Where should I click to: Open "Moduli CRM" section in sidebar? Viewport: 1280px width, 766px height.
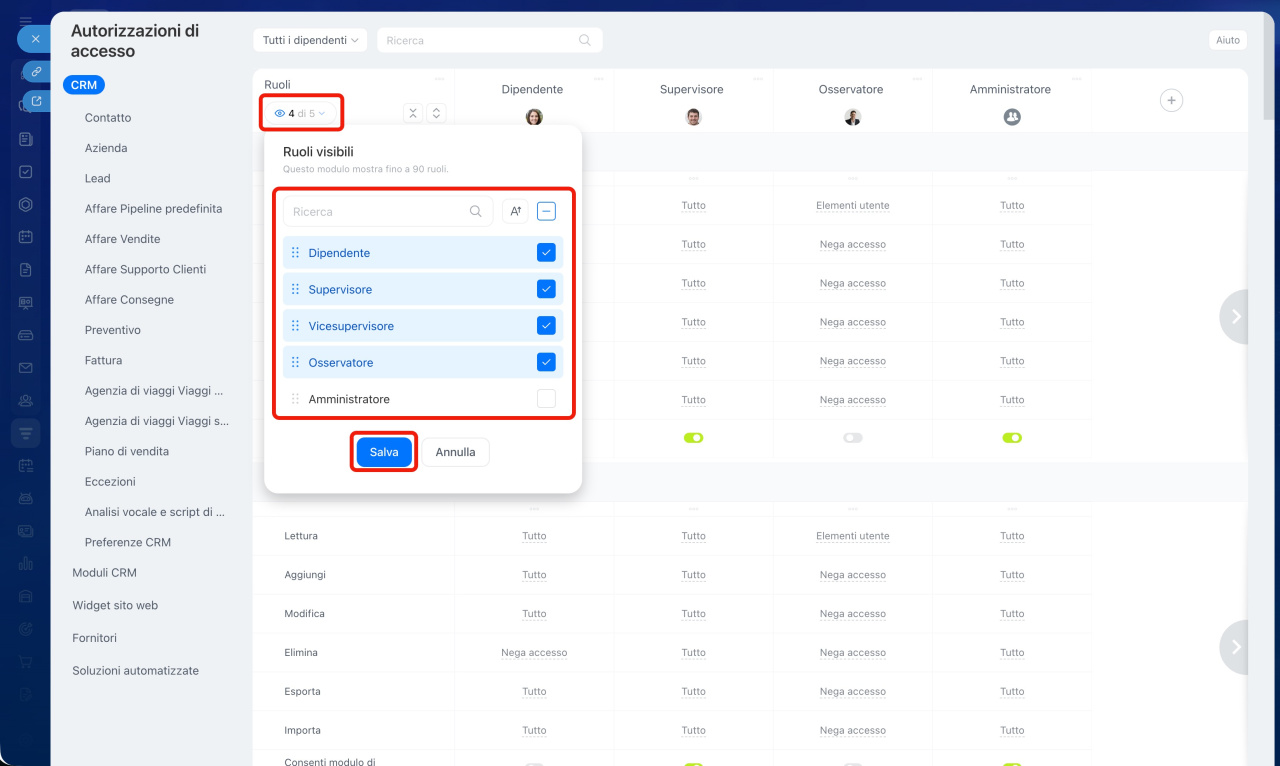[x=104, y=573]
